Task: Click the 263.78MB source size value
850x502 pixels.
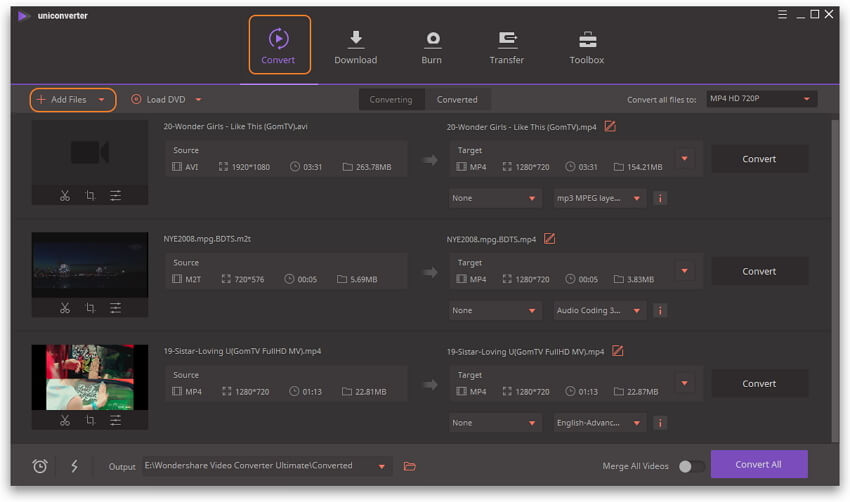Action: click(x=374, y=167)
